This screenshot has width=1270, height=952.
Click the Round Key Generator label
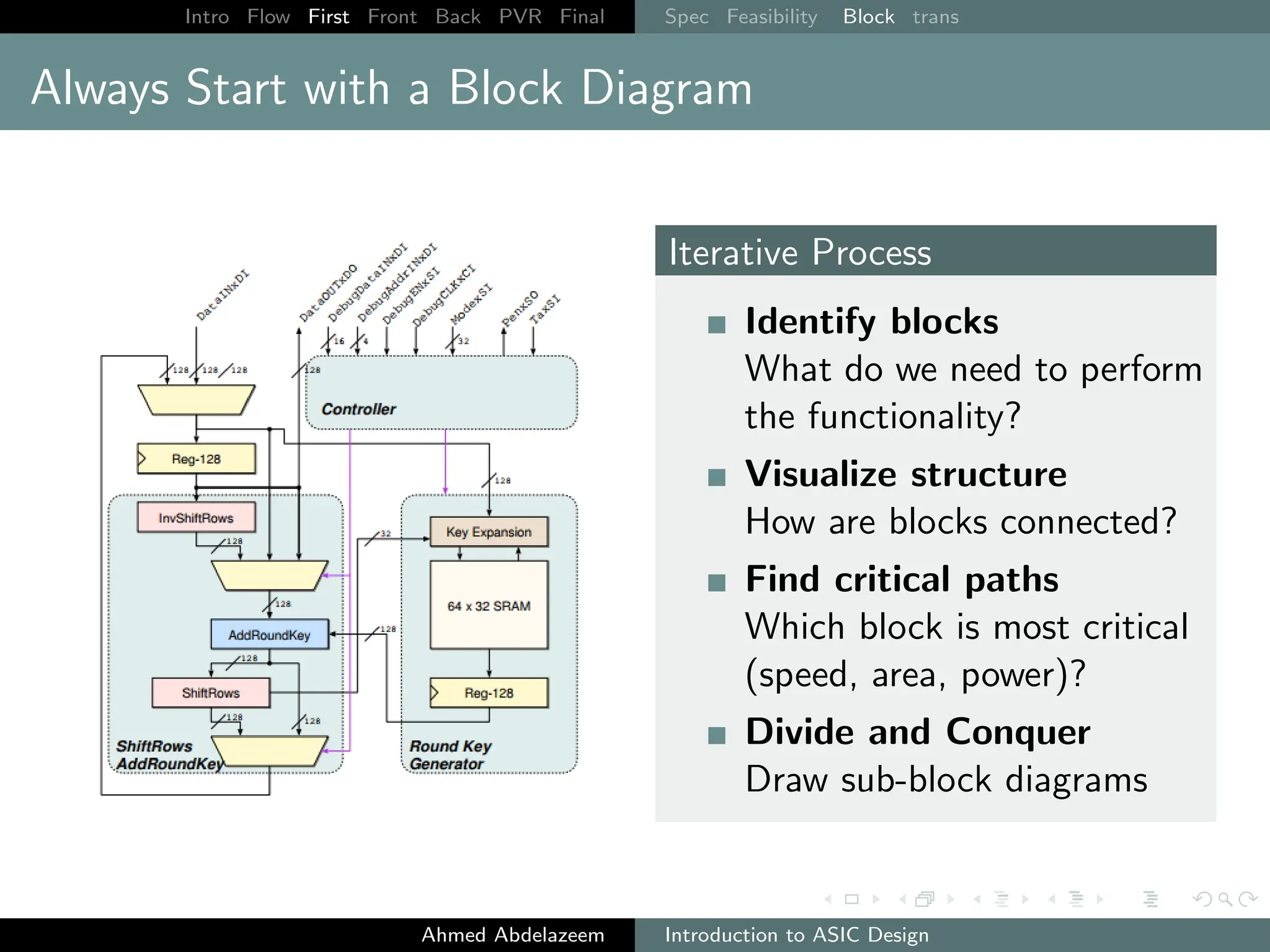click(x=451, y=755)
